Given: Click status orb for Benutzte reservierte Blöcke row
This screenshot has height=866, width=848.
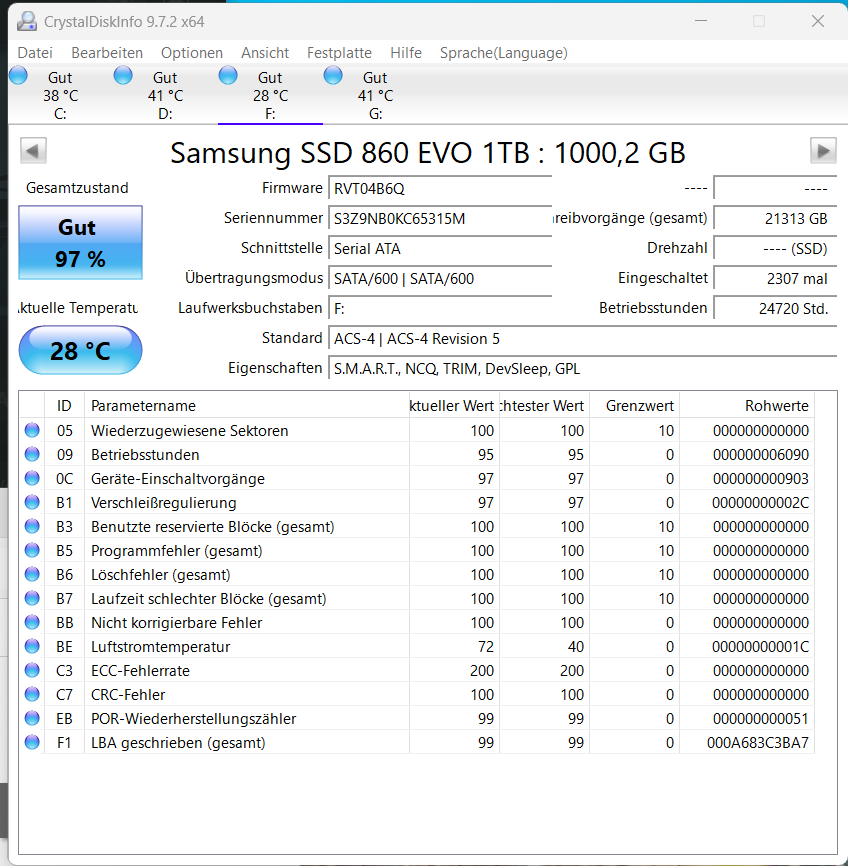Looking at the screenshot, I should [32, 526].
